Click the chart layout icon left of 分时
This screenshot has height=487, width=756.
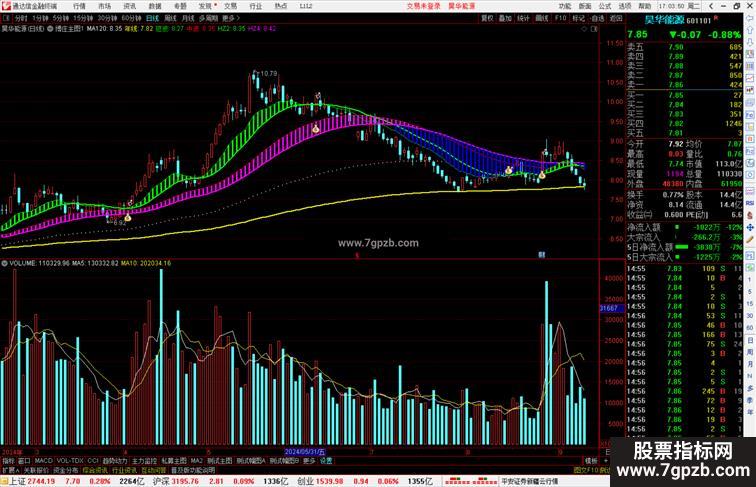point(6,18)
